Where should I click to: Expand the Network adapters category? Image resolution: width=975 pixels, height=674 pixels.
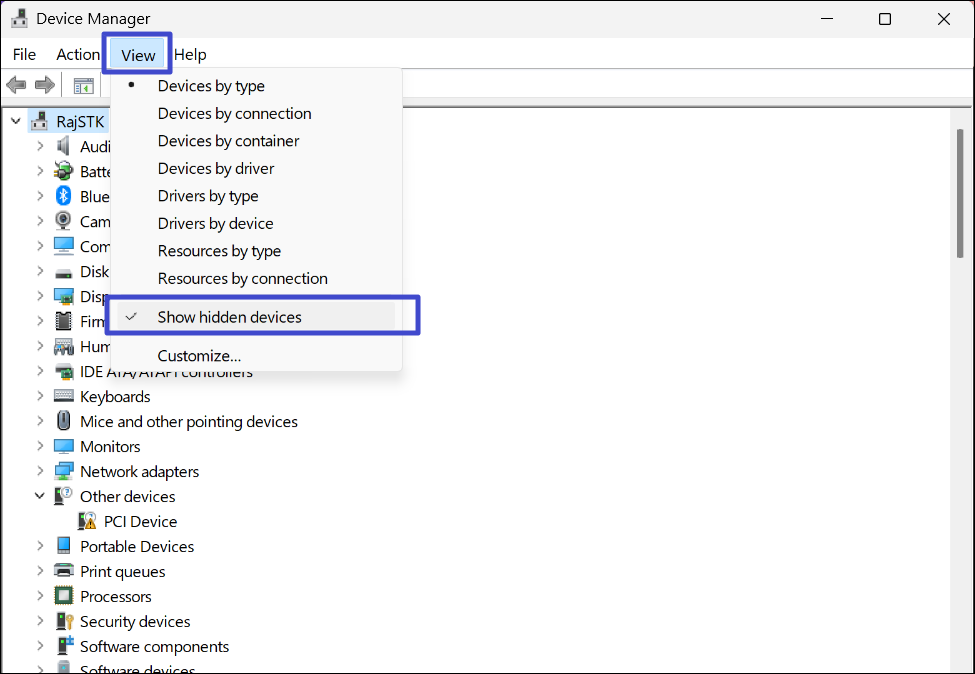tap(40, 471)
